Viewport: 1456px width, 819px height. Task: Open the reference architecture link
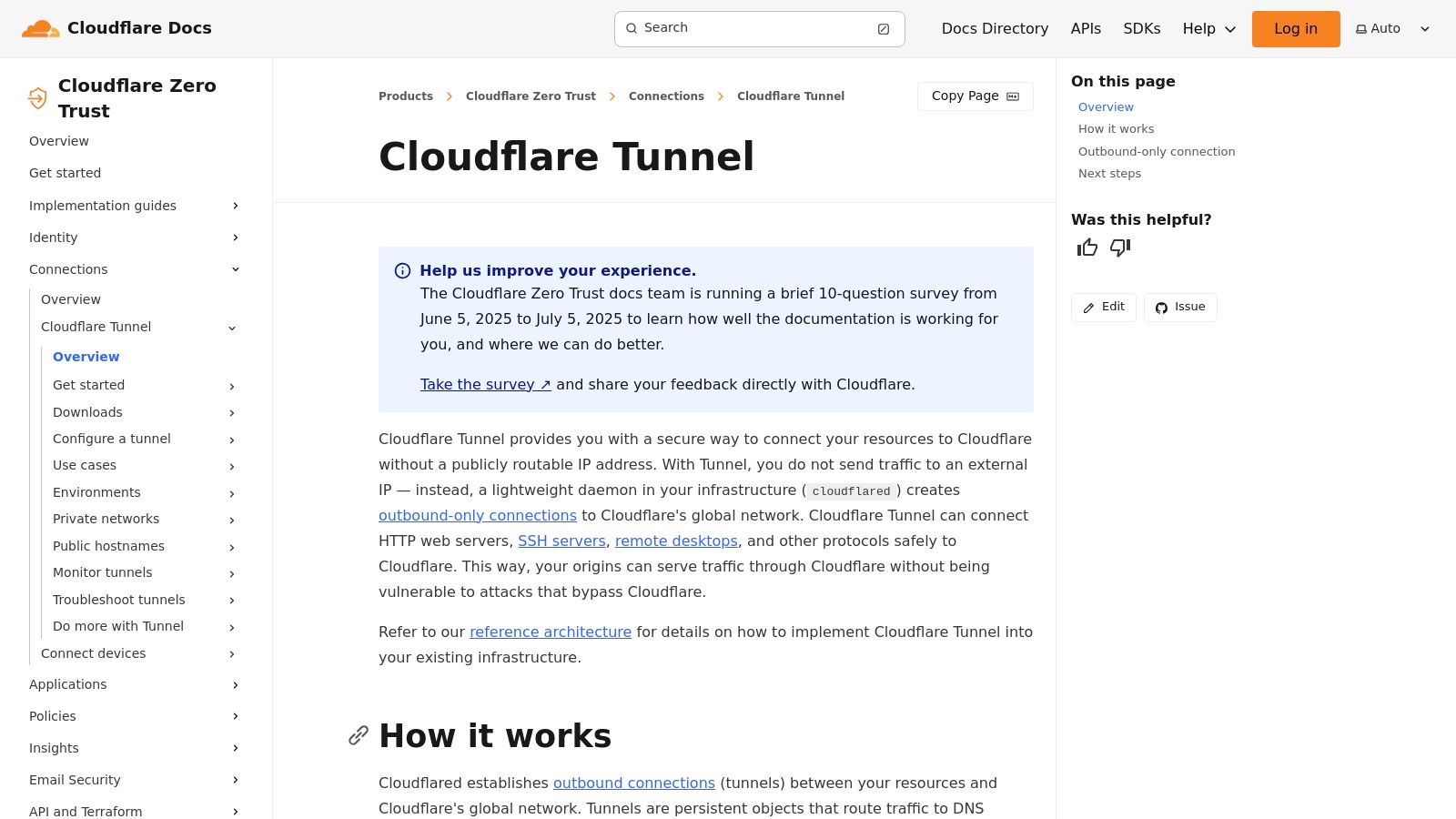click(551, 632)
